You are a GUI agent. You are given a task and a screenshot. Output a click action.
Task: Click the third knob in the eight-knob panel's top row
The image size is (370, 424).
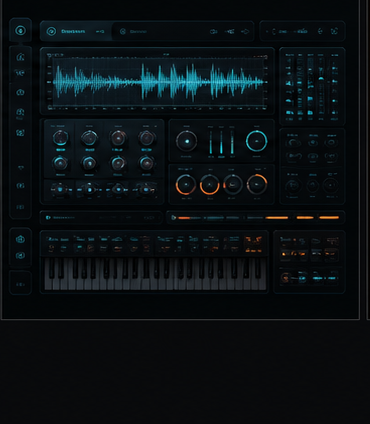[x=118, y=138]
